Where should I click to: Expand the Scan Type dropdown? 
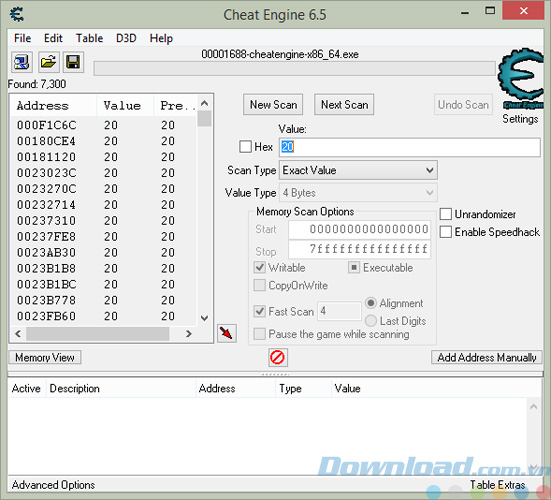point(358,170)
